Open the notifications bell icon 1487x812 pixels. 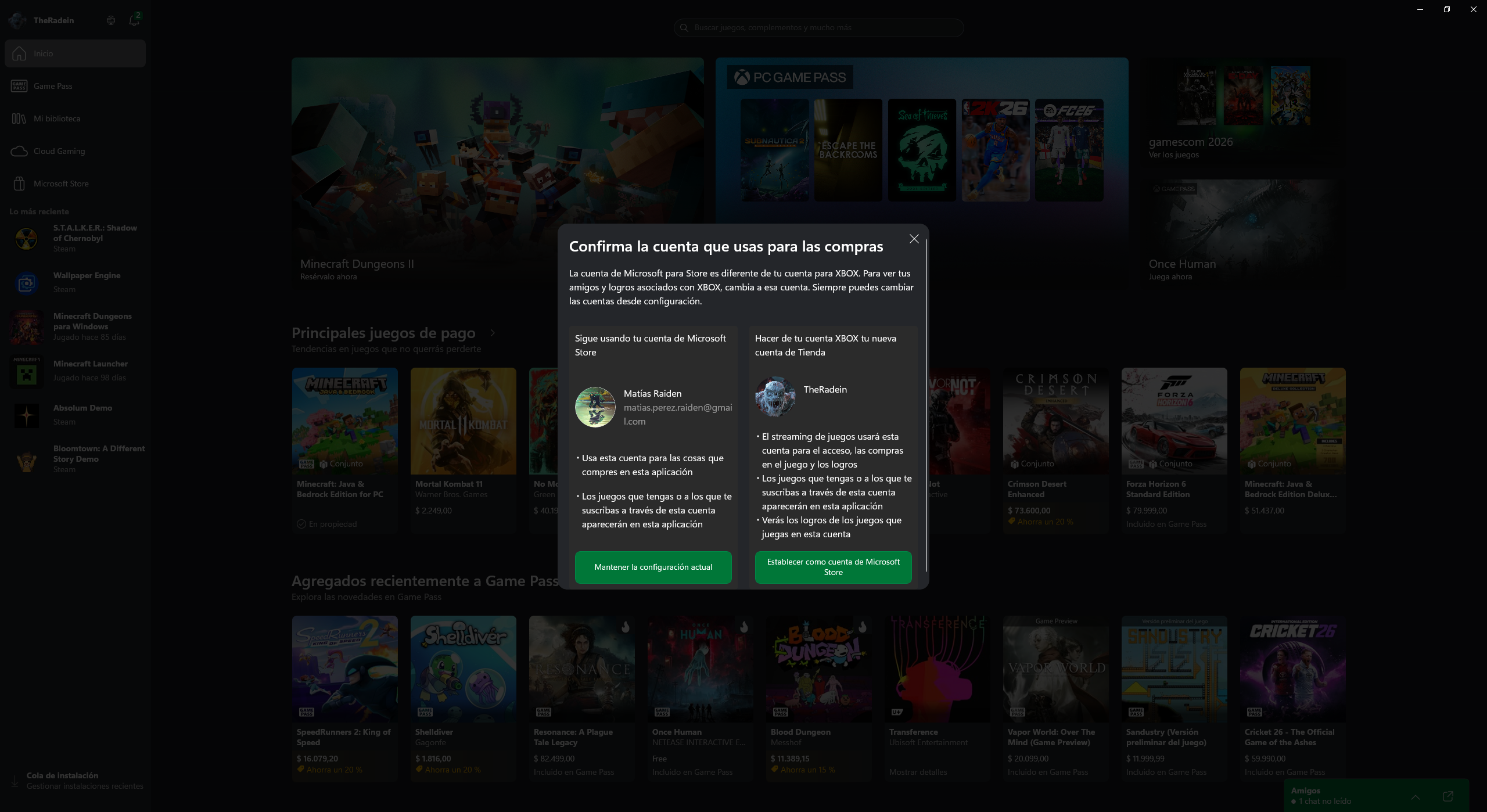134,20
